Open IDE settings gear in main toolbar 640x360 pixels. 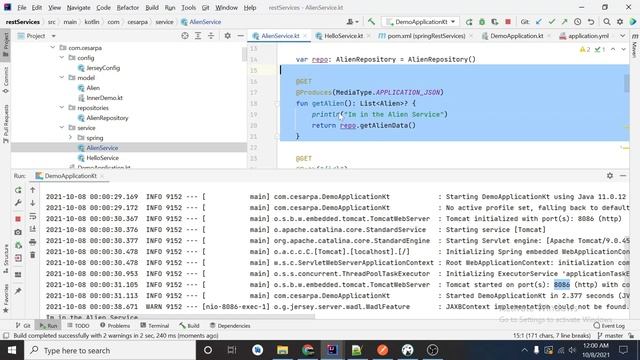pos(620,22)
